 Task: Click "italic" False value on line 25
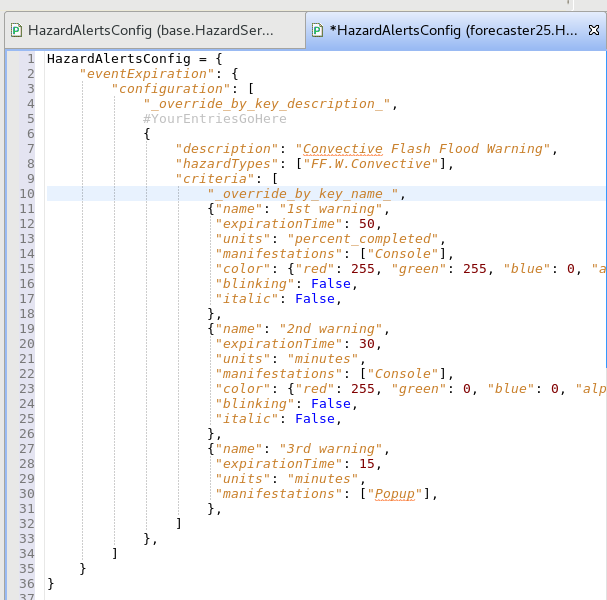coord(315,419)
